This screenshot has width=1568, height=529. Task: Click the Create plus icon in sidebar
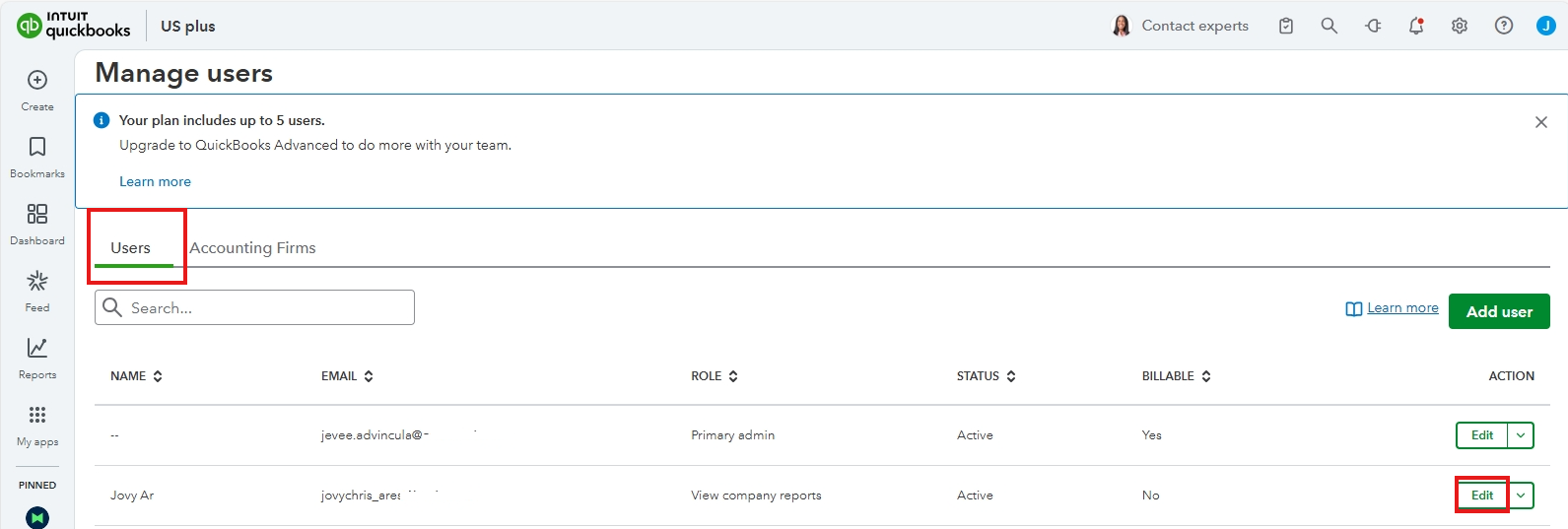37,81
